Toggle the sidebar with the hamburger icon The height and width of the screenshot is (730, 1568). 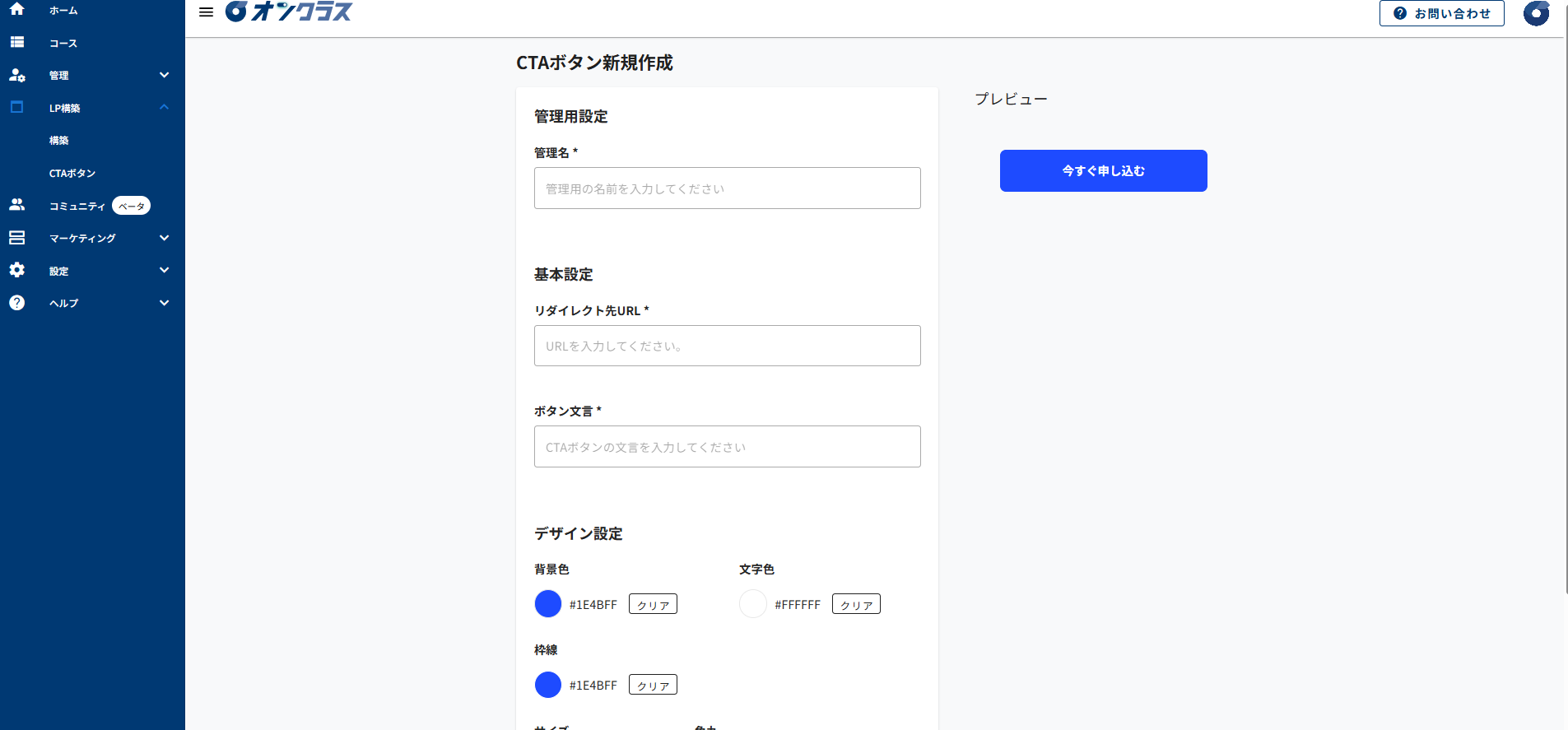[x=206, y=12]
